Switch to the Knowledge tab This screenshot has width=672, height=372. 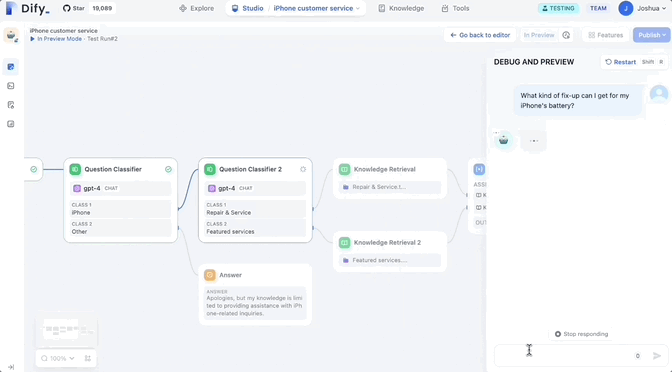401,8
